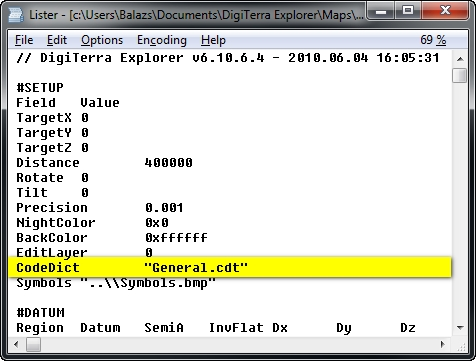The image size is (476, 361).
Task: Open the Encoding menu
Action: click(x=162, y=40)
